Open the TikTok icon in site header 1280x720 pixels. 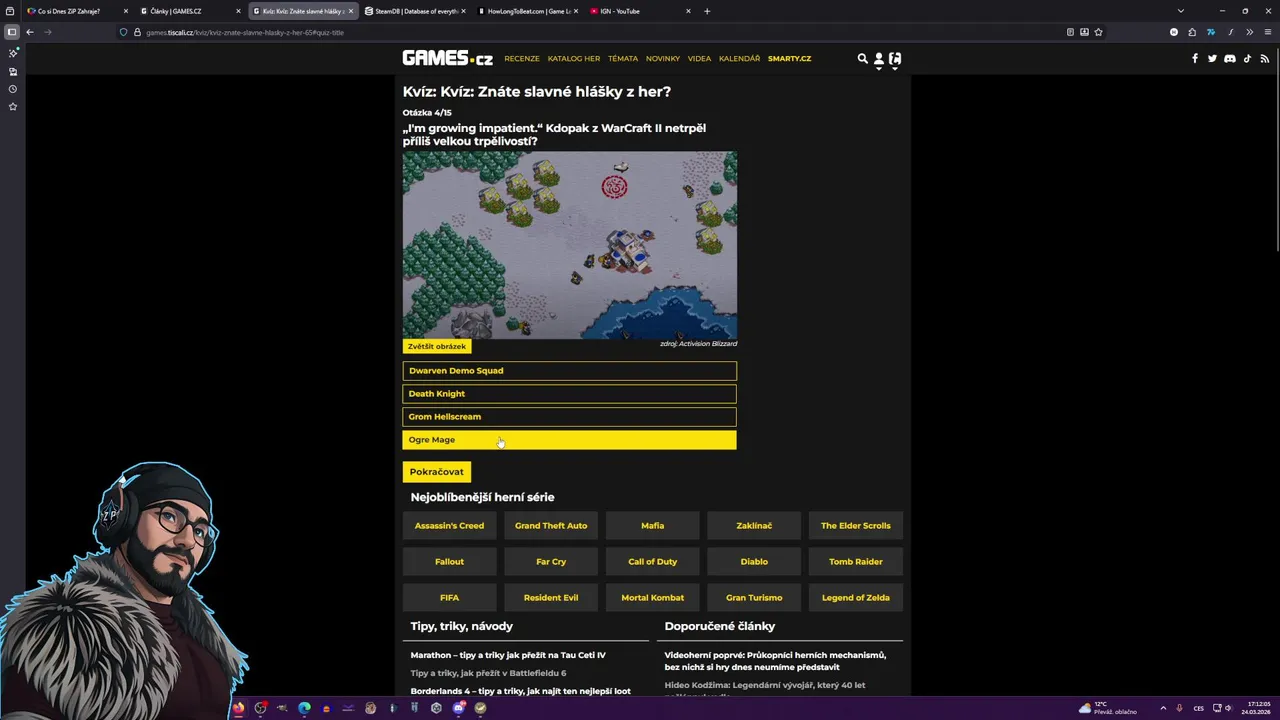(1247, 59)
